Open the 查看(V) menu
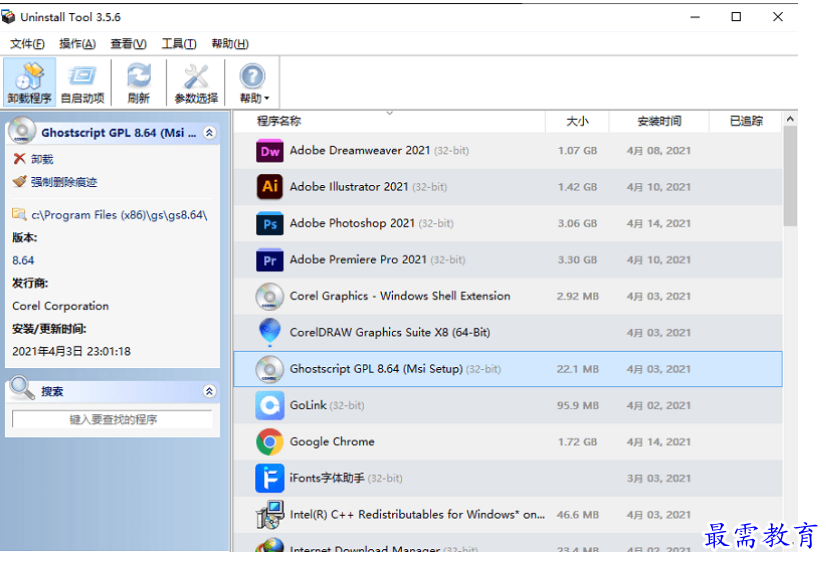This screenshot has width=826, height=567. click(128, 44)
